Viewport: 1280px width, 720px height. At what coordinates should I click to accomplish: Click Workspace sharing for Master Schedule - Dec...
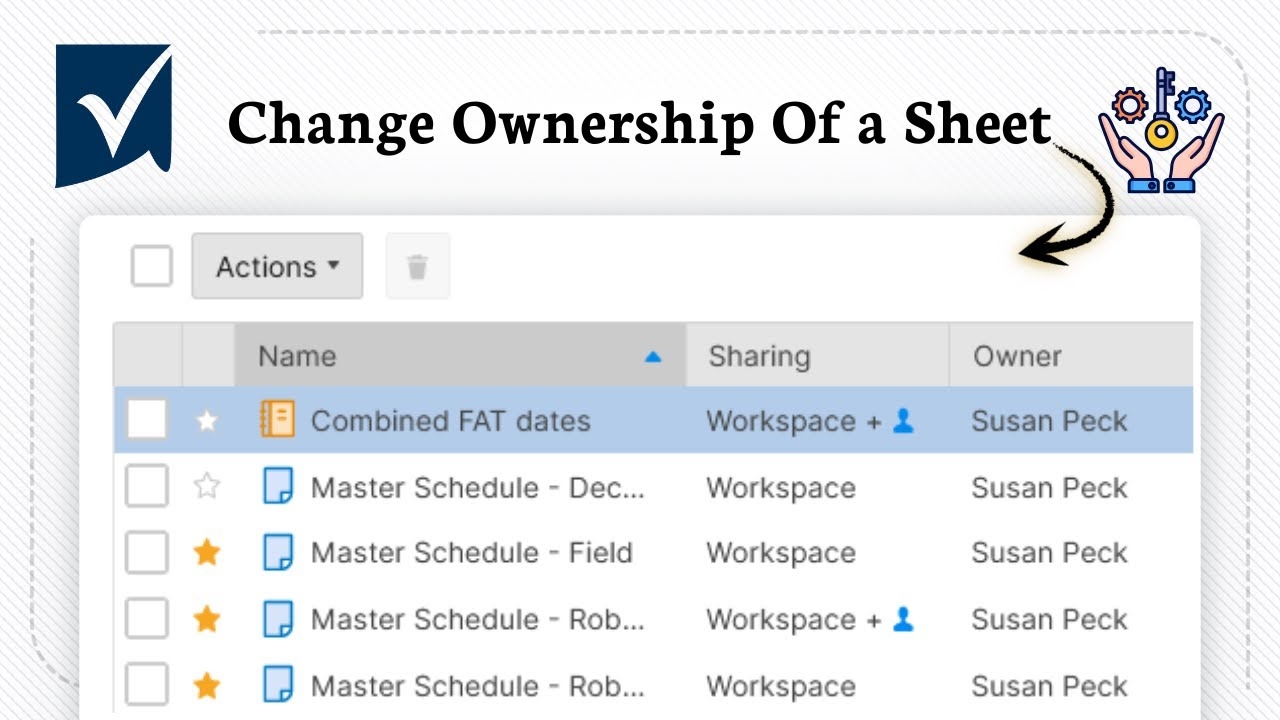tap(781, 488)
